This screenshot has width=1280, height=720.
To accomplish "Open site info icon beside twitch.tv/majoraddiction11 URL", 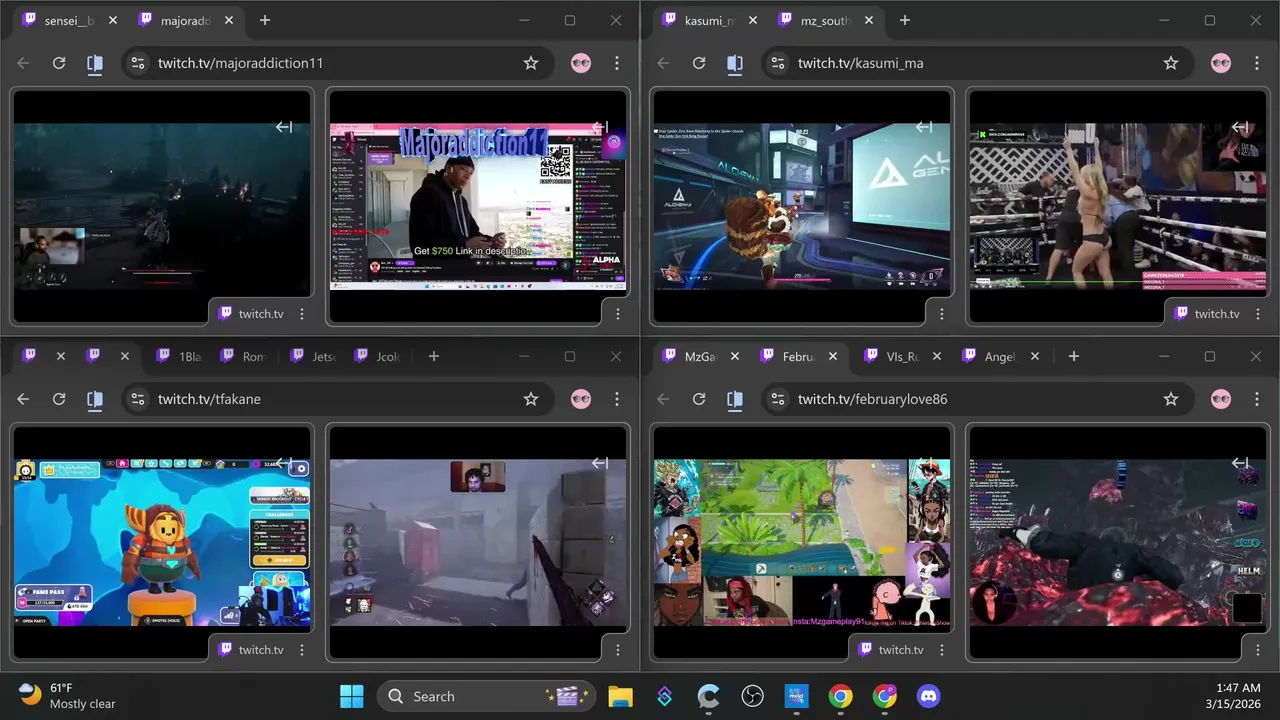I will 138,63.
